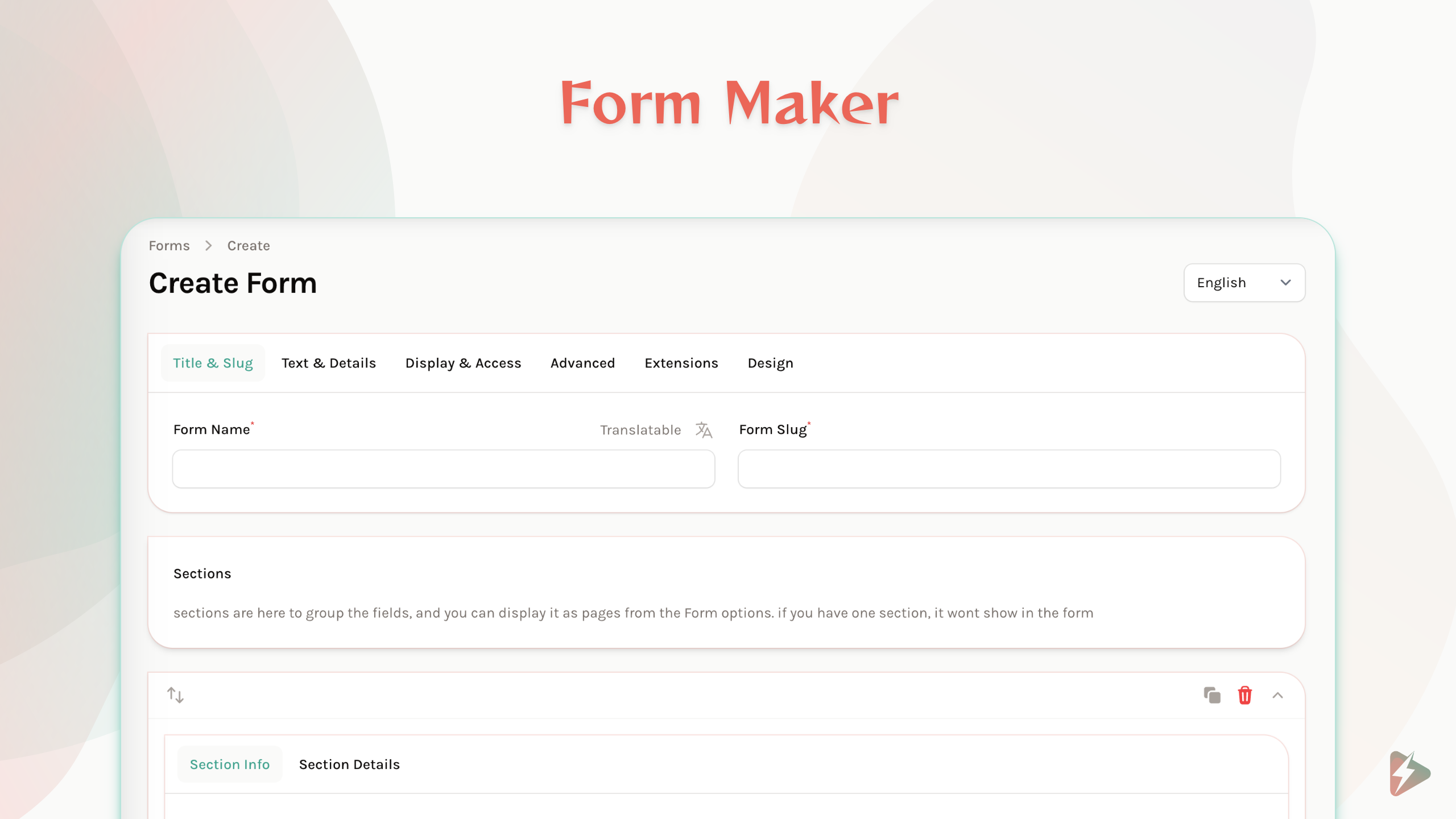Click the delete section trash icon
The image size is (1456, 819).
pyautogui.click(x=1245, y=695)
